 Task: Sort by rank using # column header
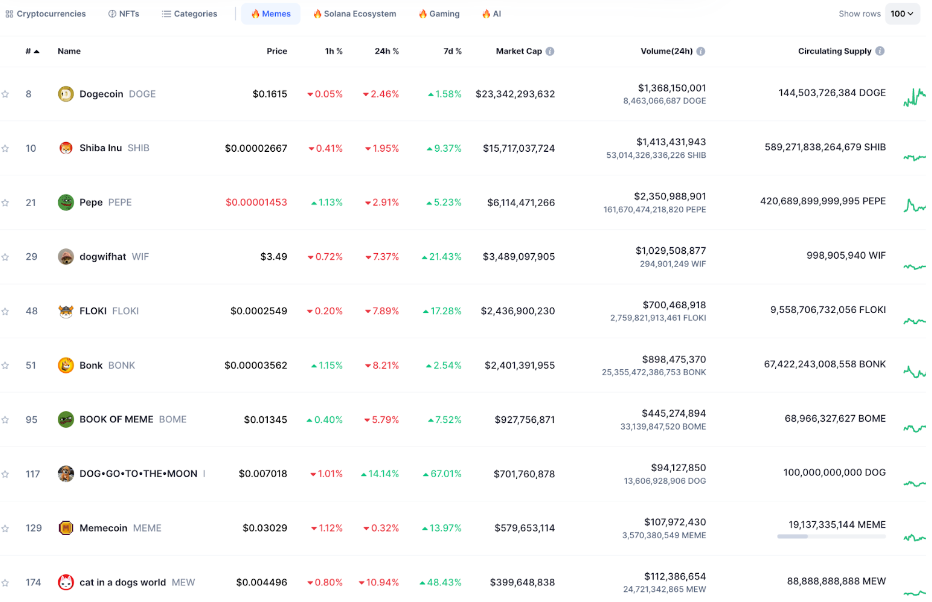pyautogui.click(x=32, y=51)
